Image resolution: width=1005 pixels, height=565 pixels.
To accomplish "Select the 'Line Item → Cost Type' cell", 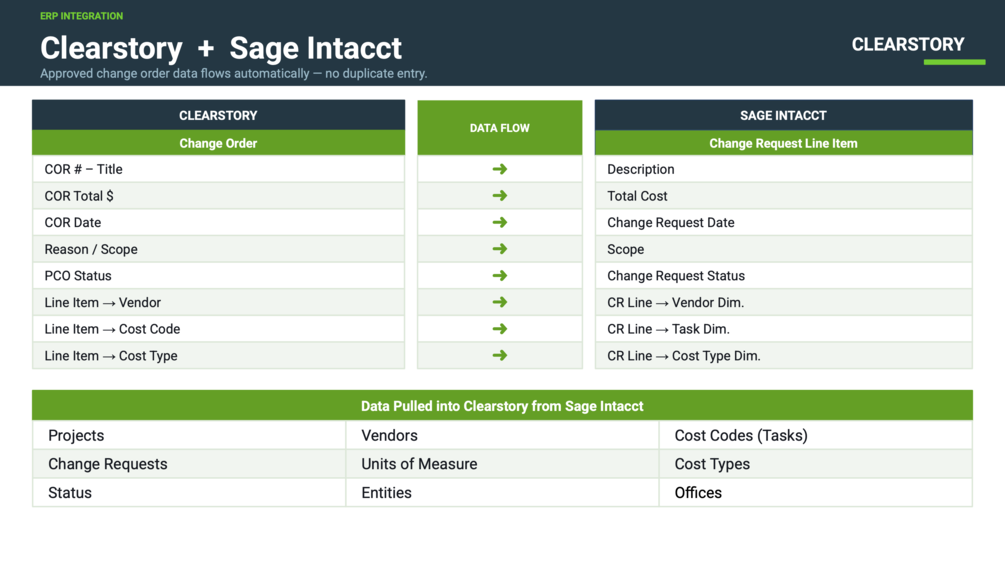I will pos(219,356).
